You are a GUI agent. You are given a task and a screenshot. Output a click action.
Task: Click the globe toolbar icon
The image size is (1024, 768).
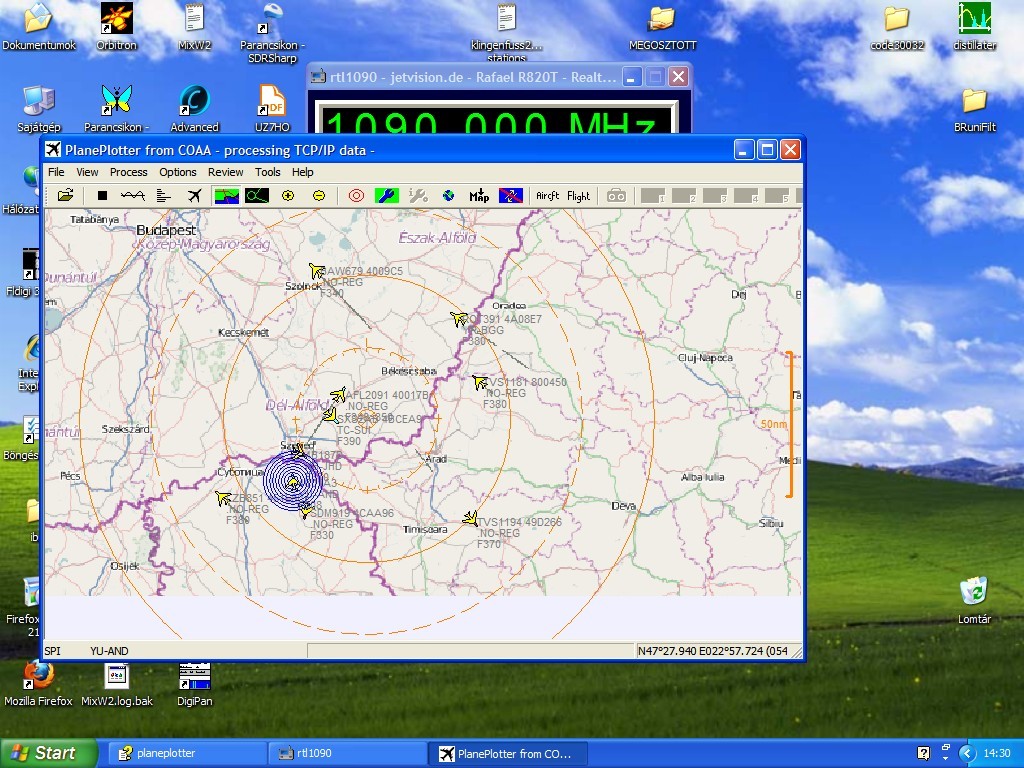tap(448, 195)
